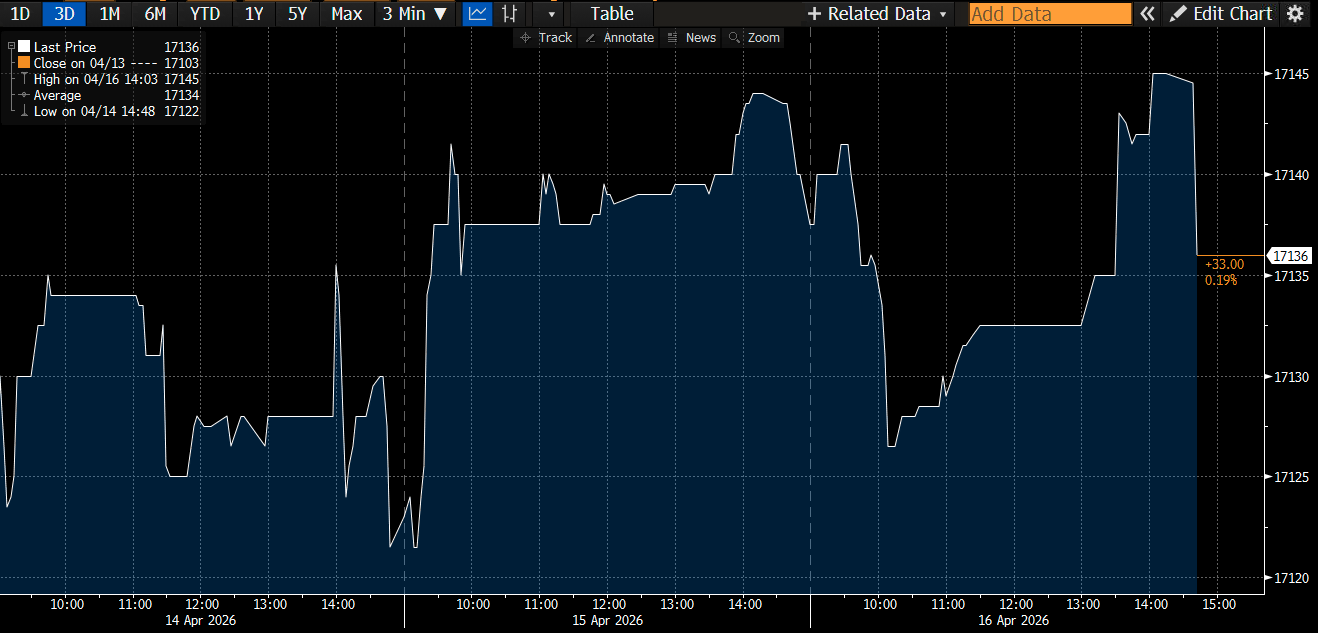Click the double-chevron collapse icon

(1148, 14)
